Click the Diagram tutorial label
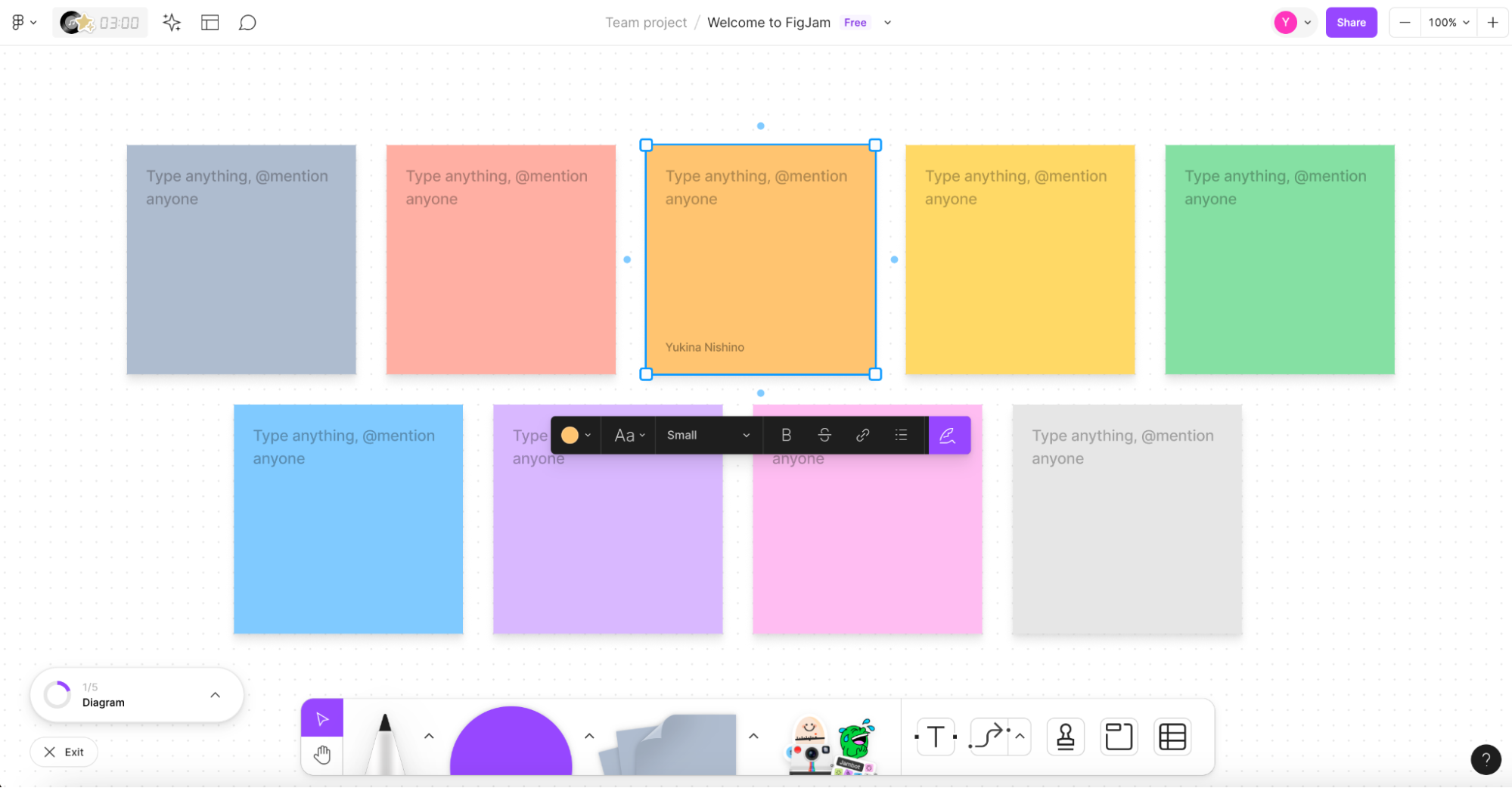 point(104,703)
